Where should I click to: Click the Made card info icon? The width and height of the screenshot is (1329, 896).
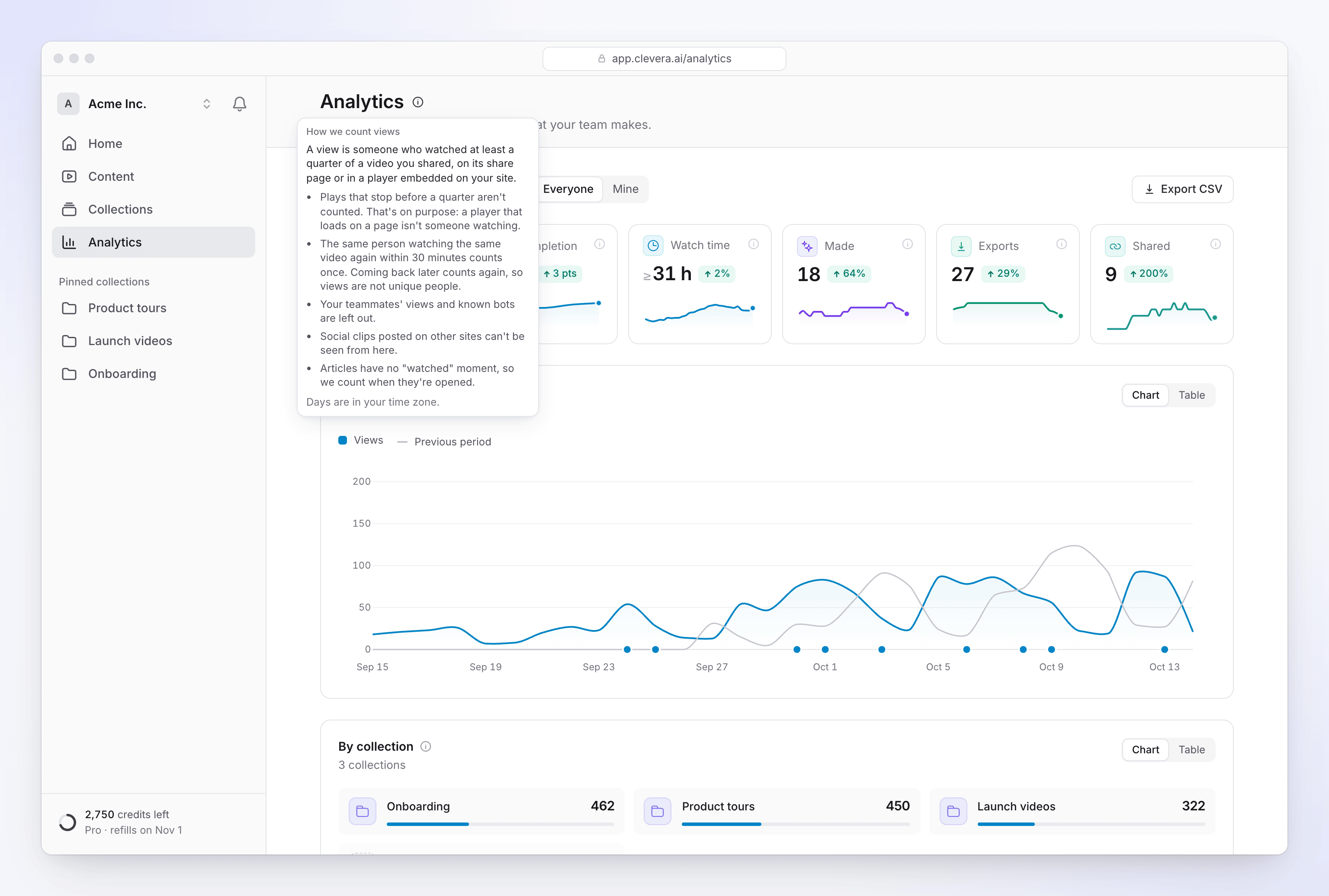click(x=907, y=245)
